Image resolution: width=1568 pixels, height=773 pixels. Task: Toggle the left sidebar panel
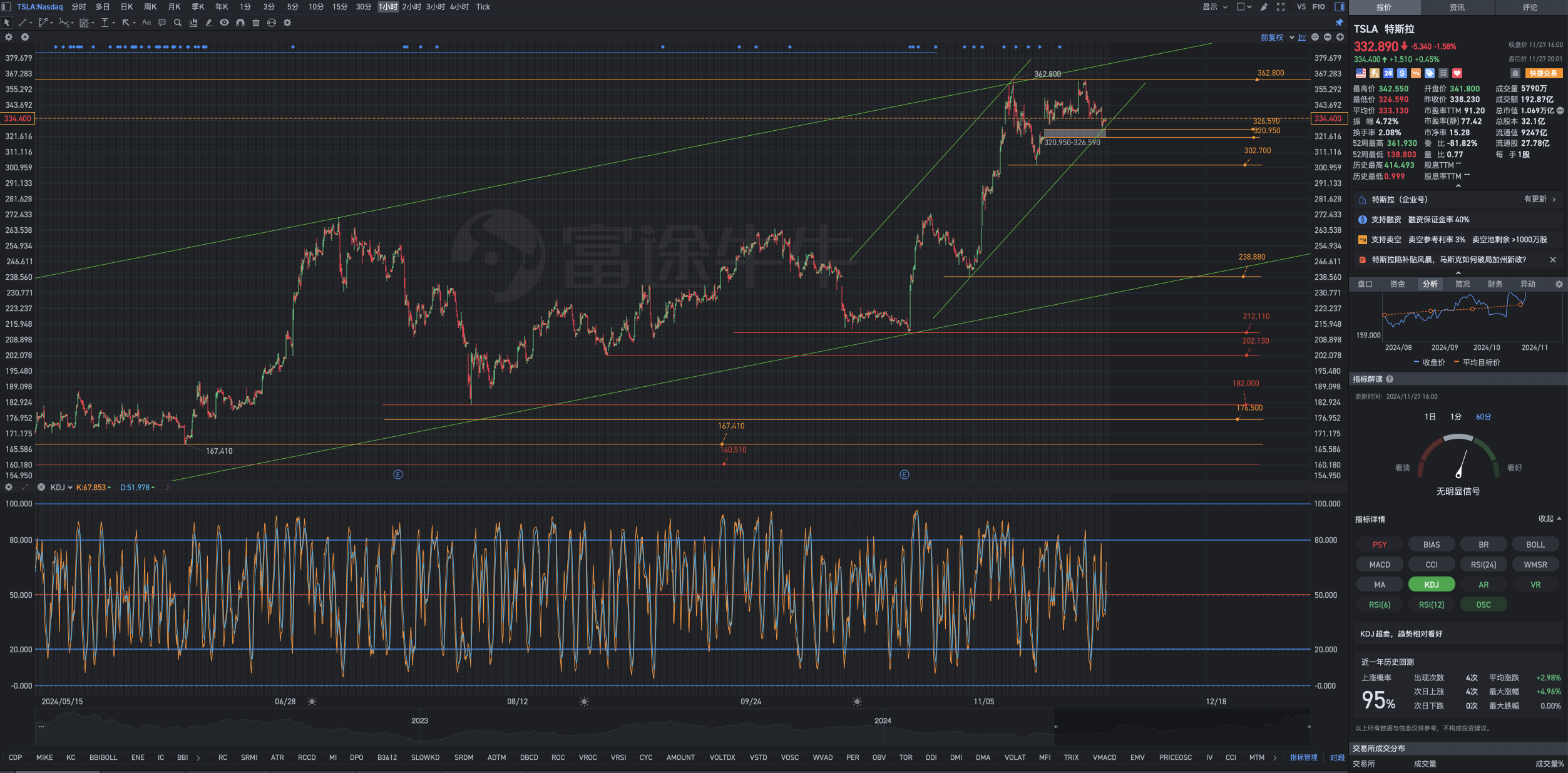point(6,7)
